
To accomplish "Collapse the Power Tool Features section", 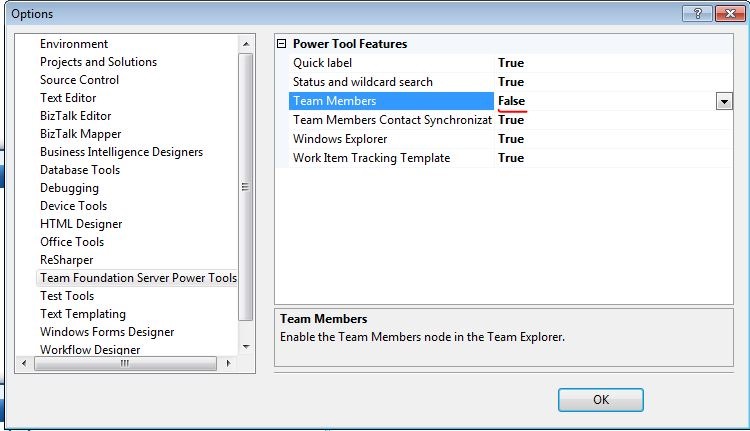I will tap(282, 44).
